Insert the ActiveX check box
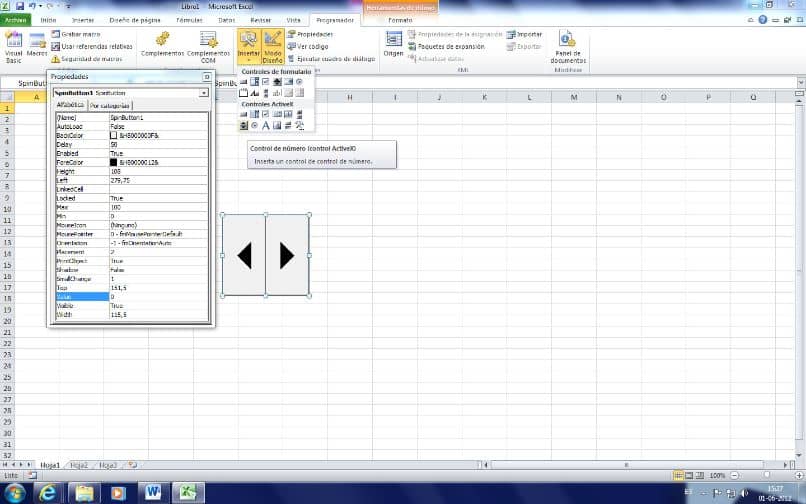Viewport: 806px width, 504px height. [265, 114]
